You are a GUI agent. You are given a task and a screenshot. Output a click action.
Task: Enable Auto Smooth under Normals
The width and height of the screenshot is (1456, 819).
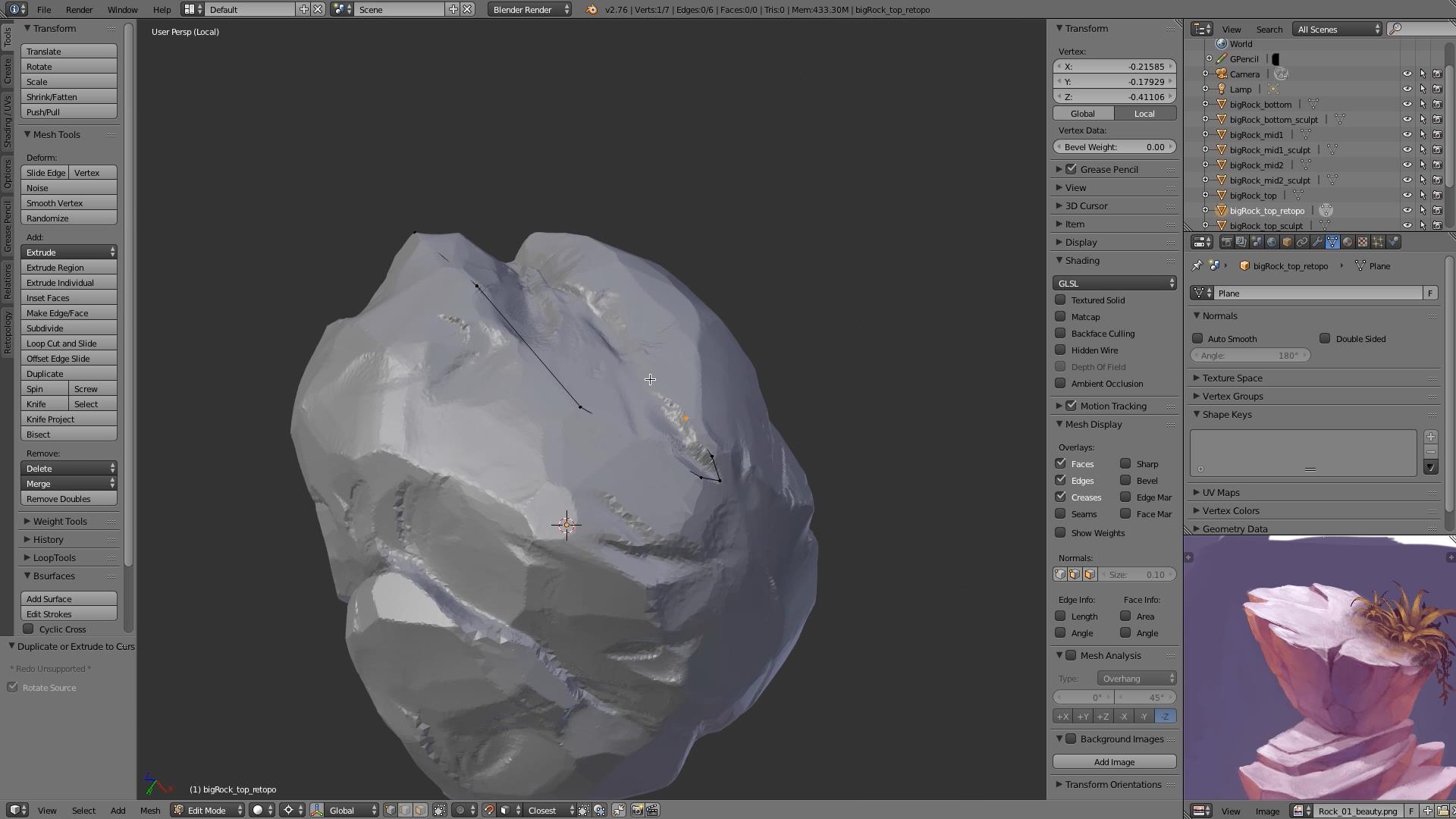(x=1197, y=338)
